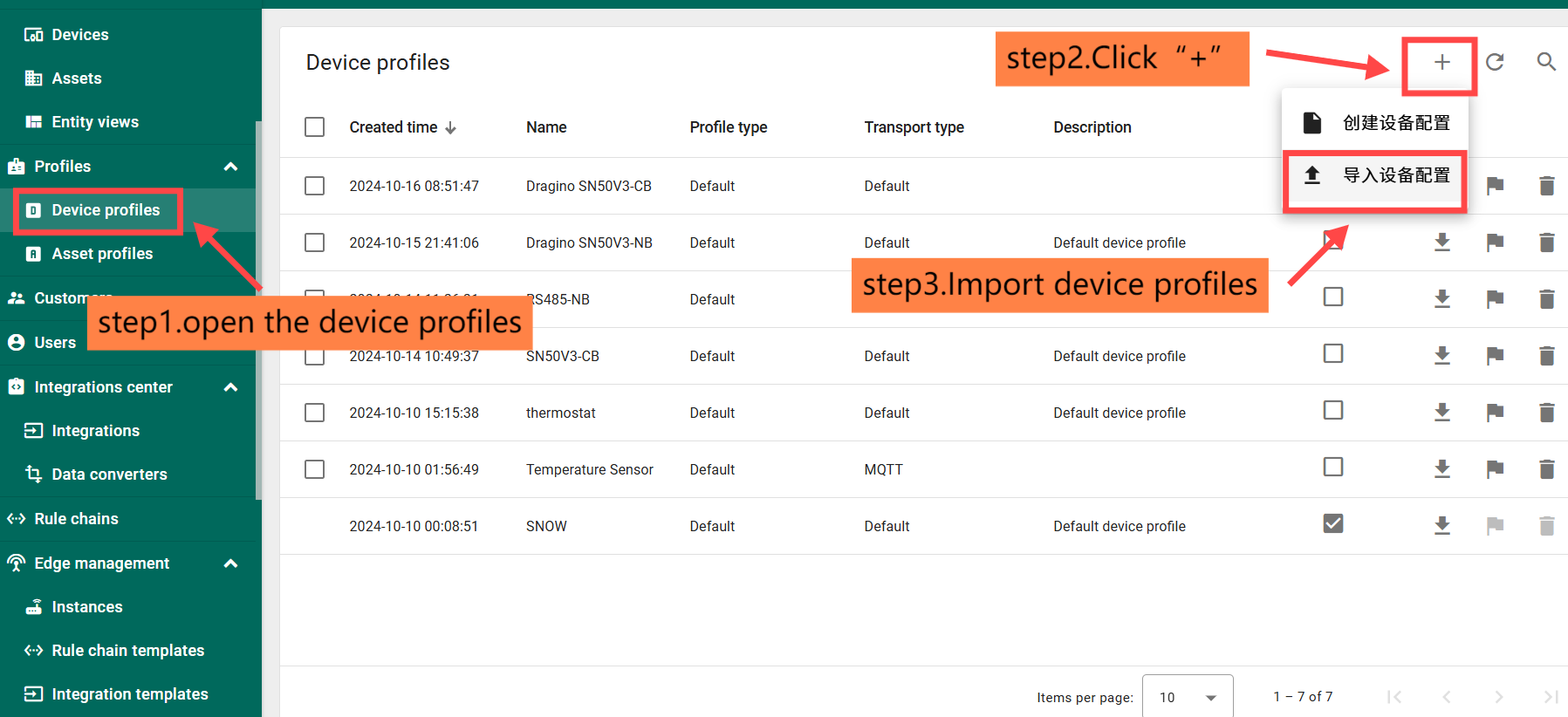The width and height of the screenshot is (1568, 717).
Task: Delete the SN50V3-CB profile with trash icon
Action: point(1546,356)
